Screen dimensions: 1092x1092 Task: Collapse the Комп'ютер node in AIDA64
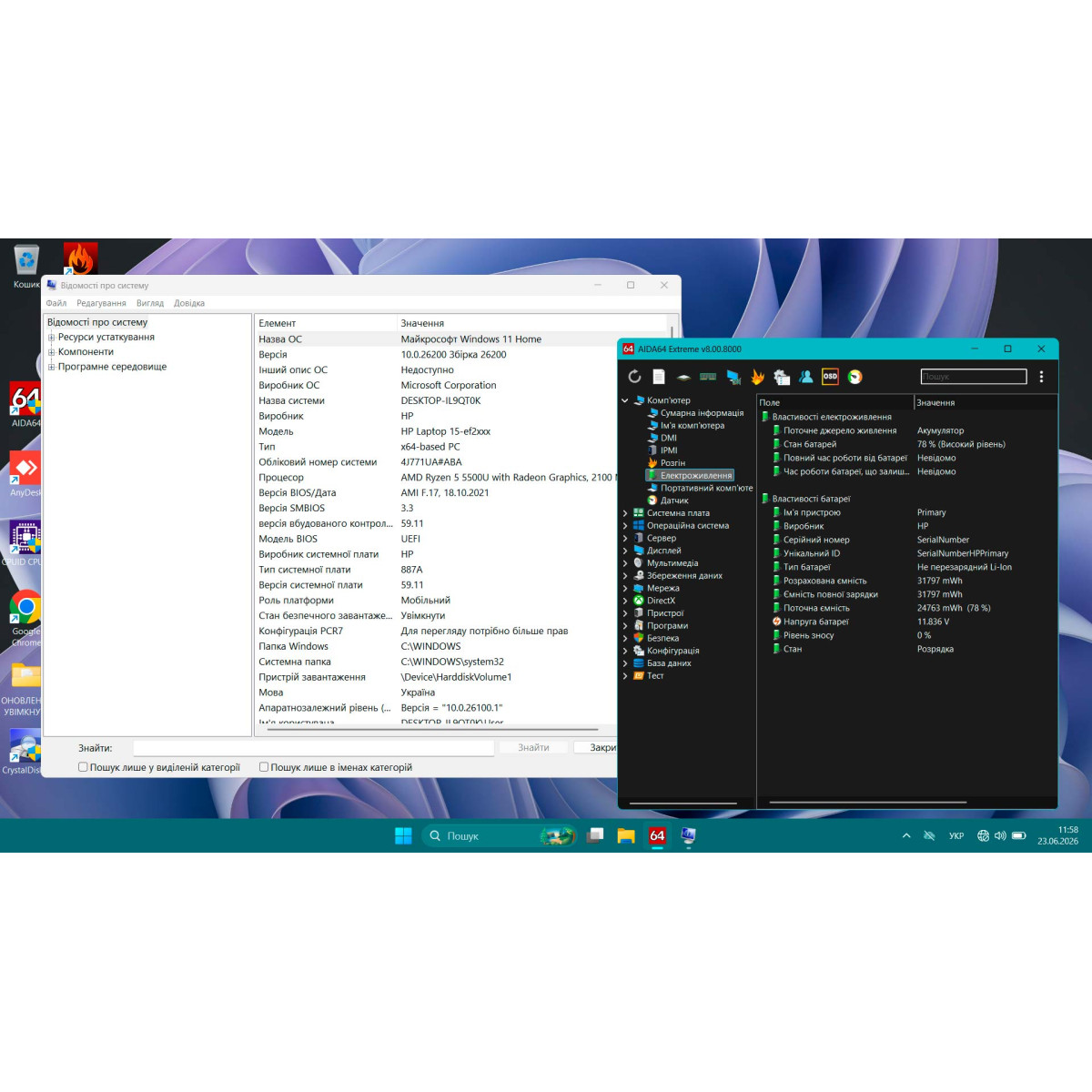pos(625,400)
